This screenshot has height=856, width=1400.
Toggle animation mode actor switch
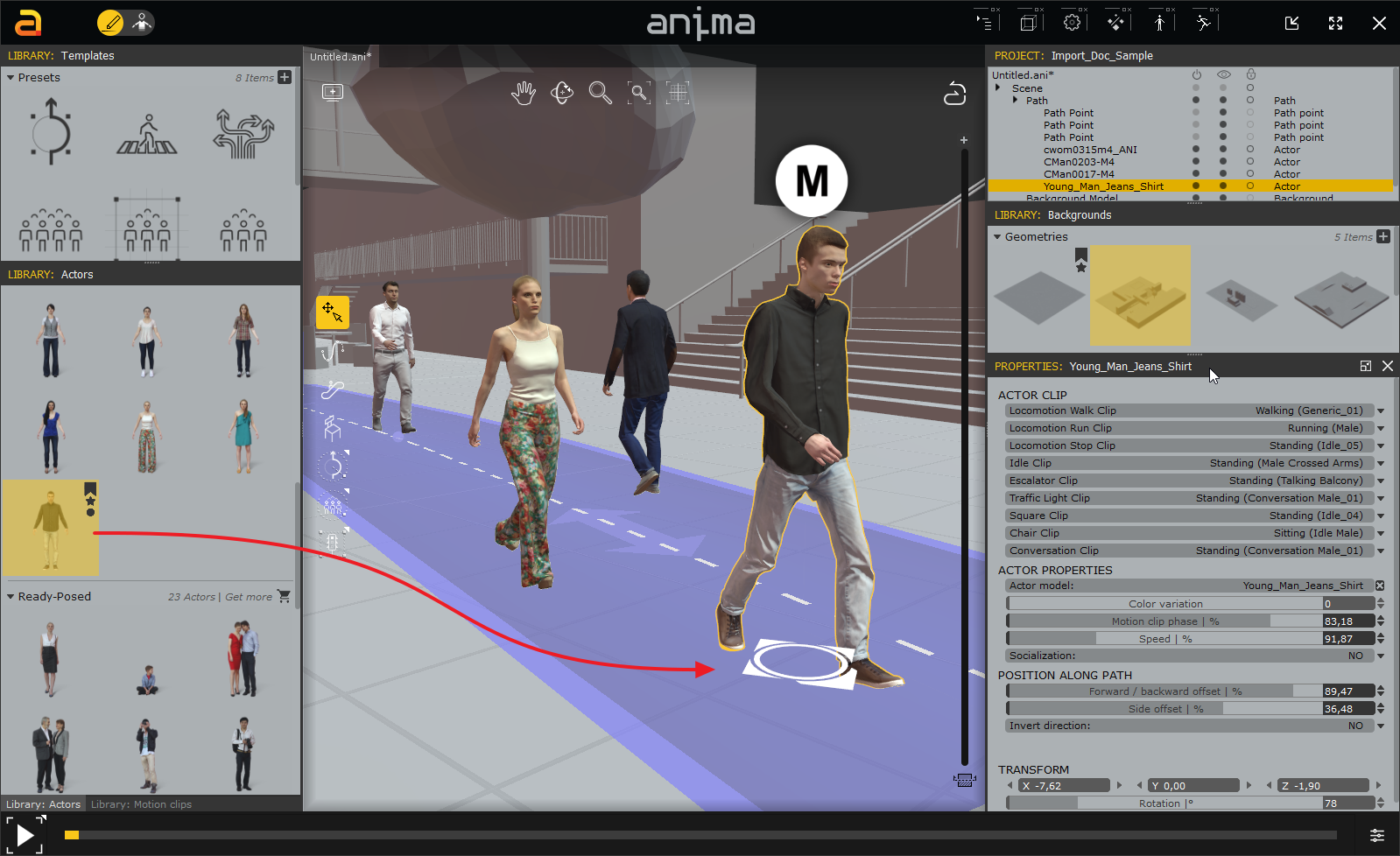pos(141,23)
